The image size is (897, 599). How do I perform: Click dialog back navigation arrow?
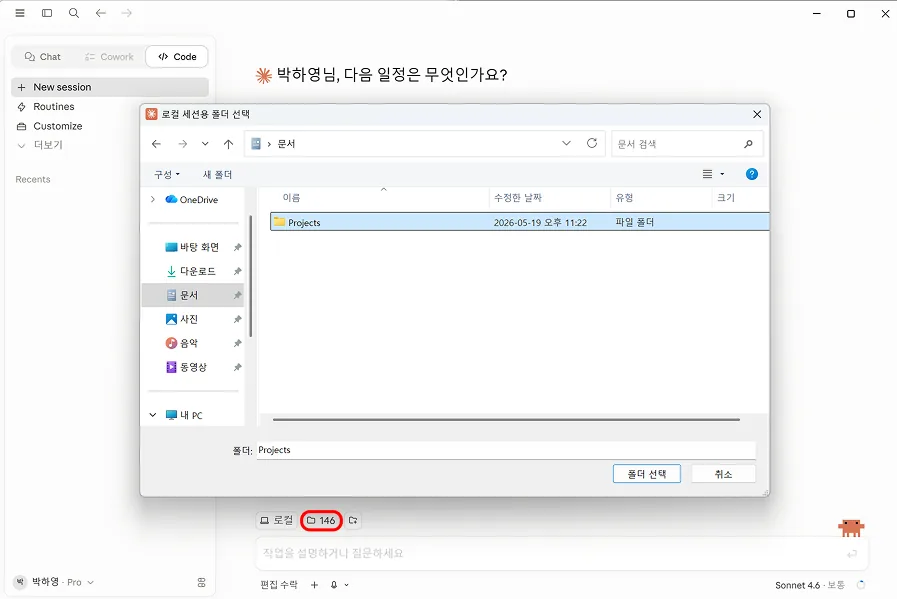pyautogui.click(x=156, y=144)
